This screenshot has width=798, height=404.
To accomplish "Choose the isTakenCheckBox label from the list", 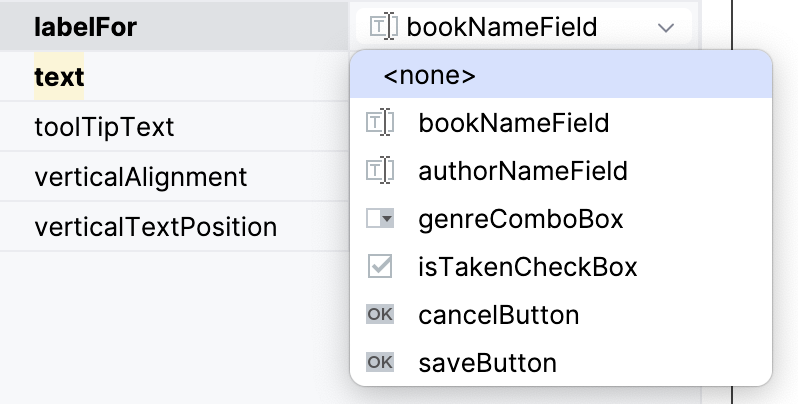I will click(x=528, y=267).
